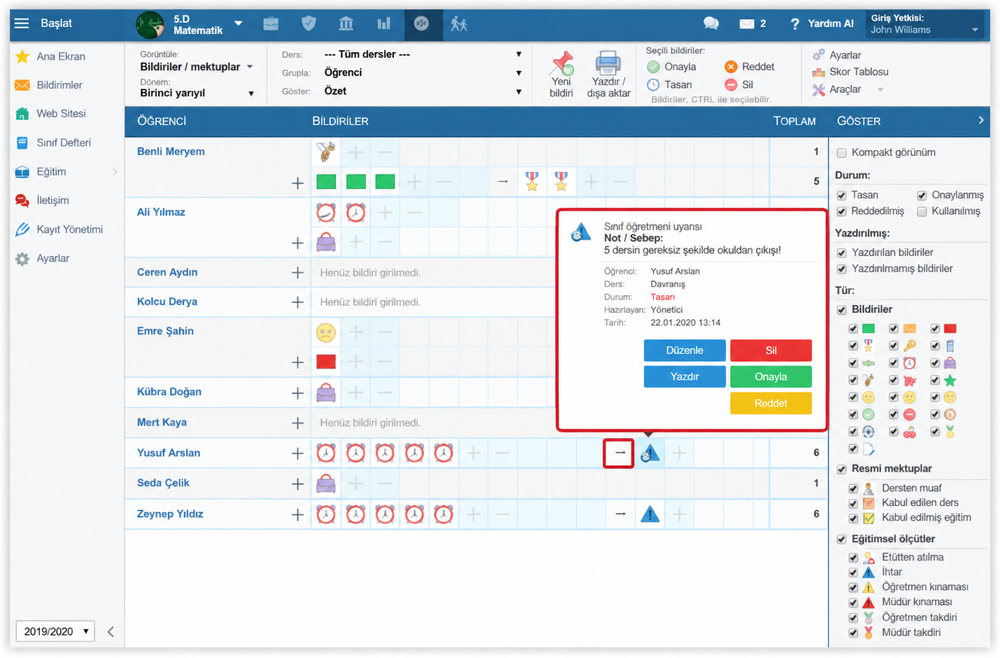1000x658 pixels.
Task: Click the green Onayla button in popup
Action: 770,377
